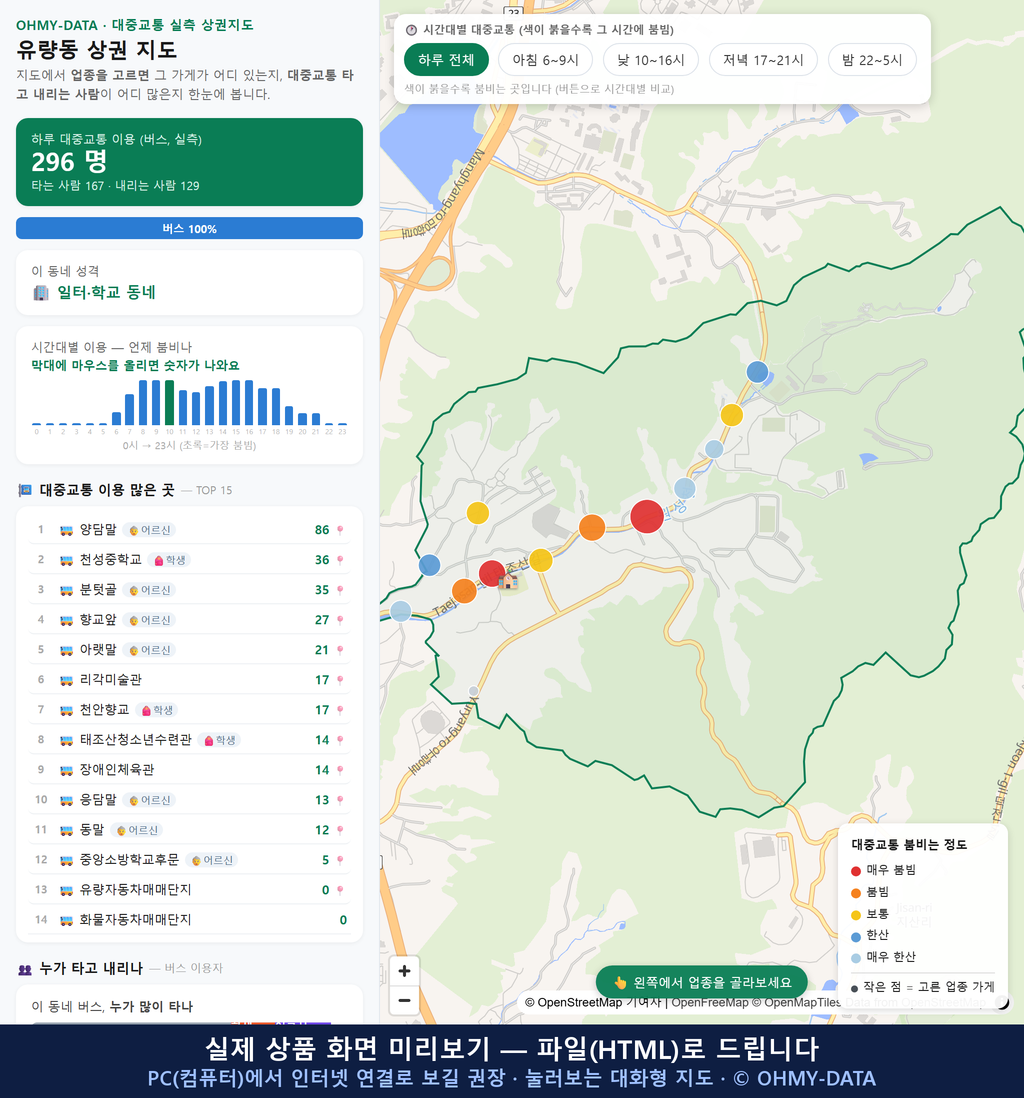Click the pin icon in the 리각미술관 row
This screenshot has height=1098, width=1024.
(x=340, y=680)
